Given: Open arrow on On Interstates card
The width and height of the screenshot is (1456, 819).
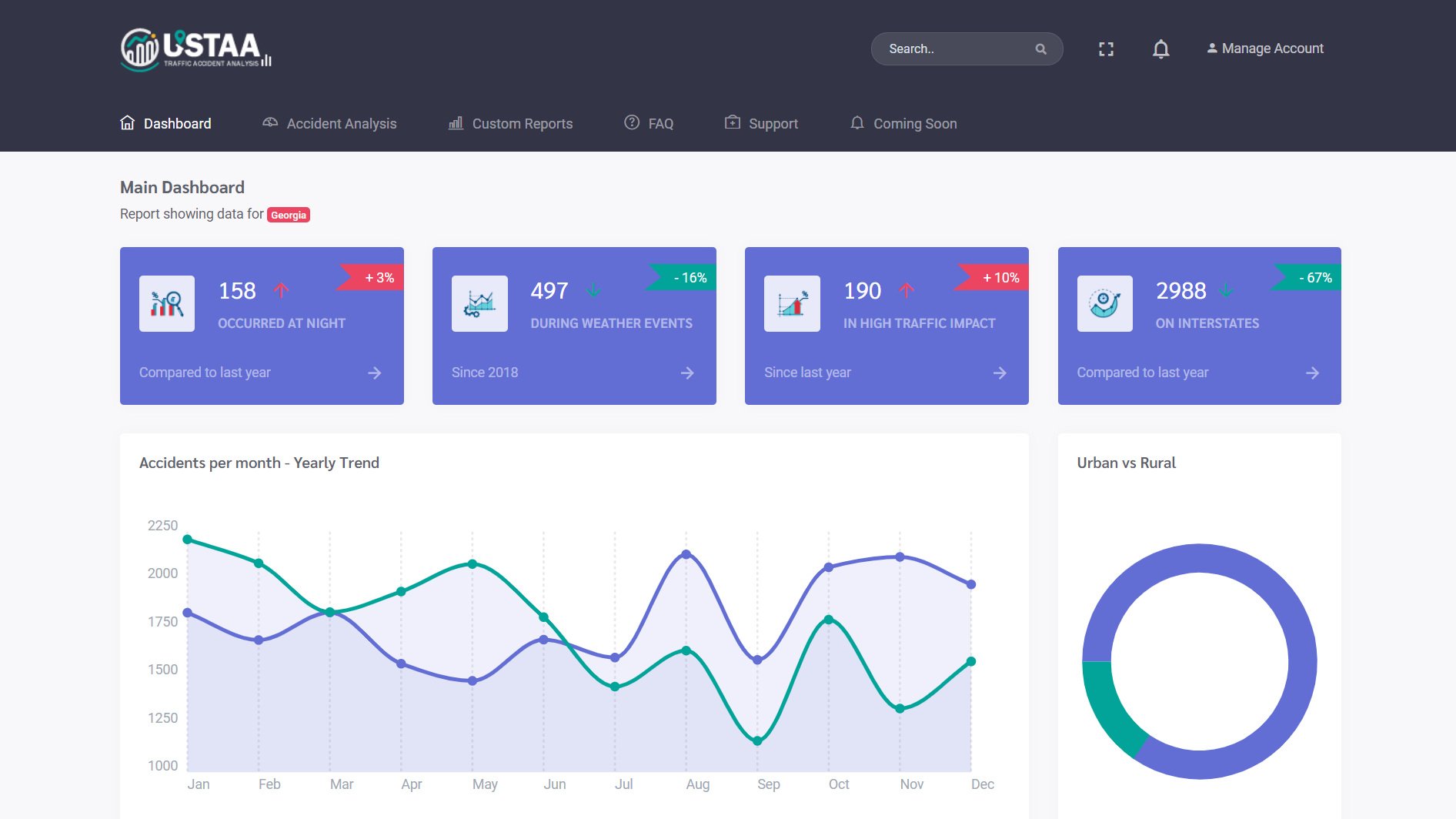Looking at the screenshot, I should 1312,373.
